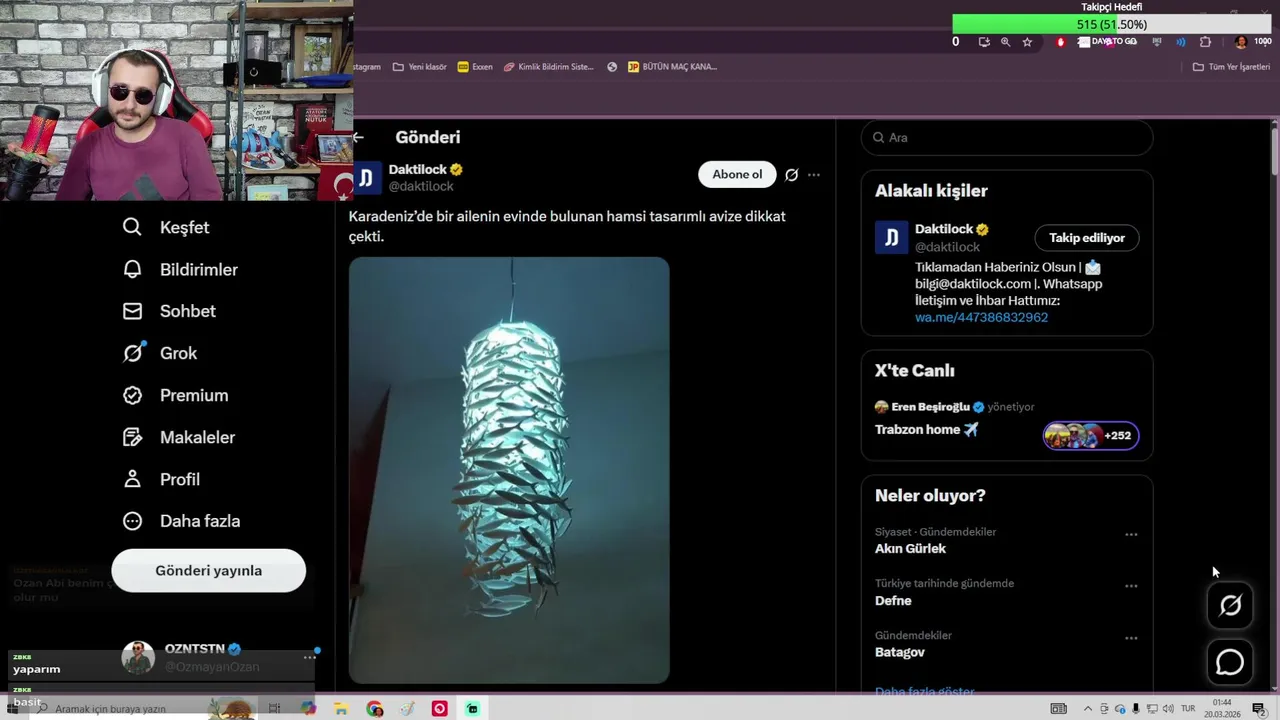
Task: Open the wa.me/447386832962 link
Action: (981, 317)
